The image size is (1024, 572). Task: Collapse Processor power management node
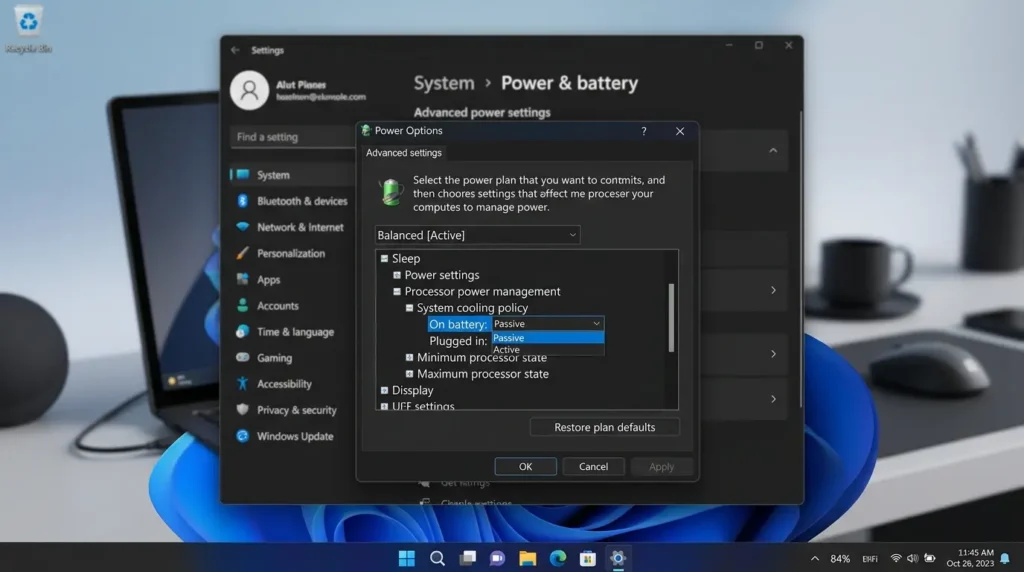397,291
